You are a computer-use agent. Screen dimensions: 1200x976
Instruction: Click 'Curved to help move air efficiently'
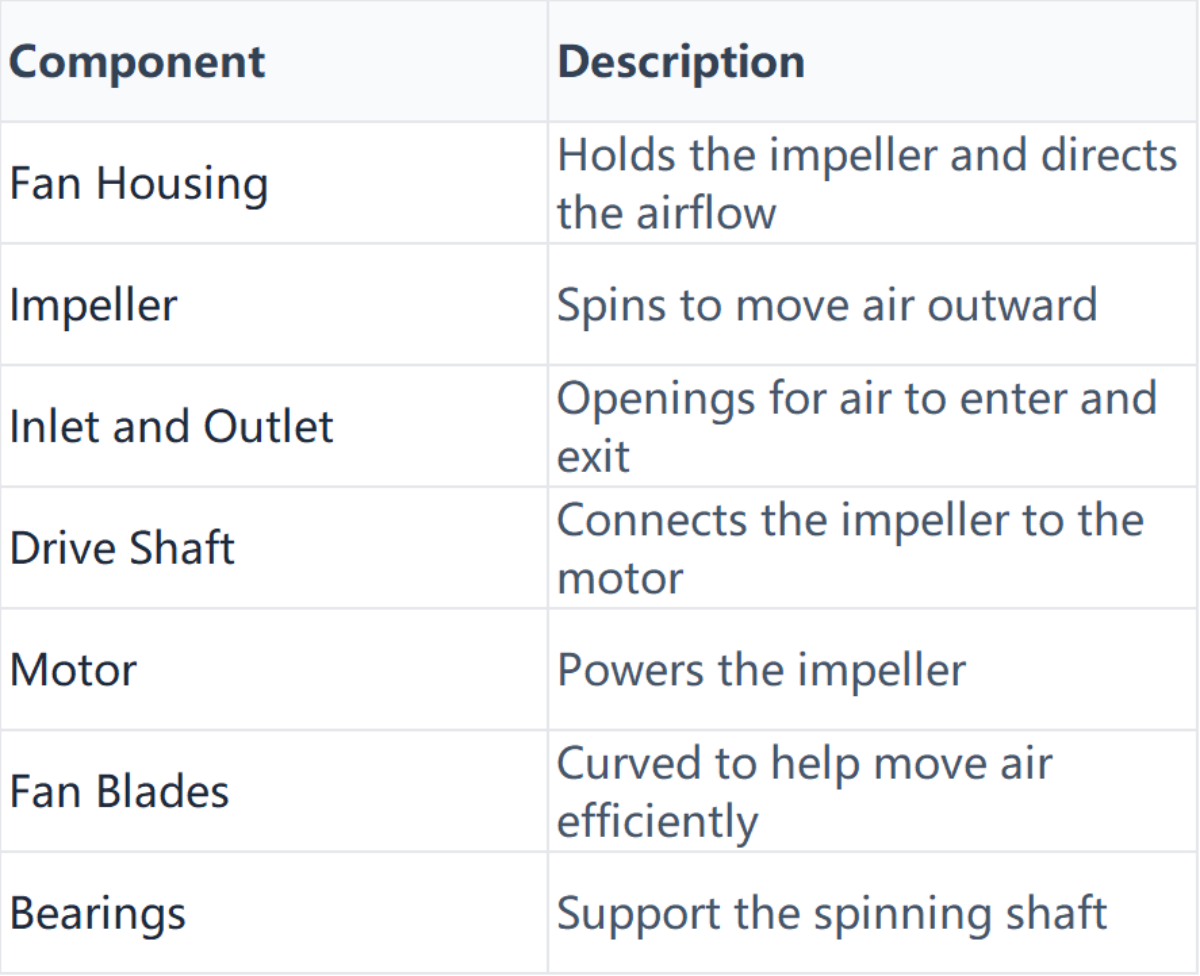(804, 791)
